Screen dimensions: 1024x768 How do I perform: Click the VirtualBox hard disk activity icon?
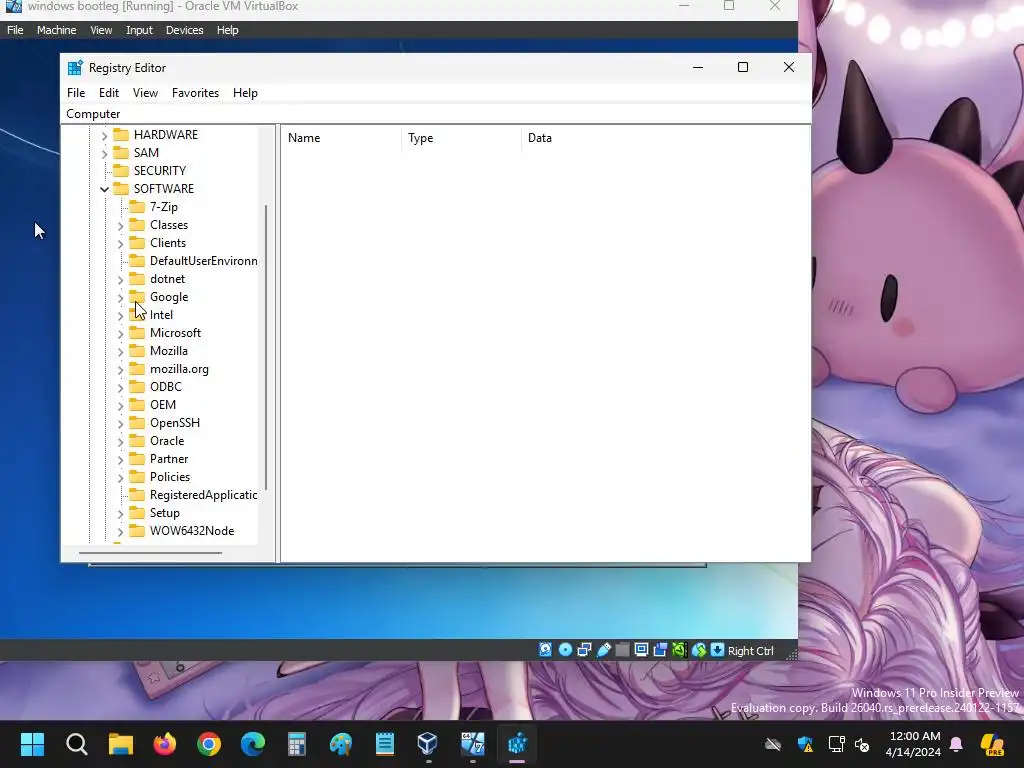[x=545, y=650]
